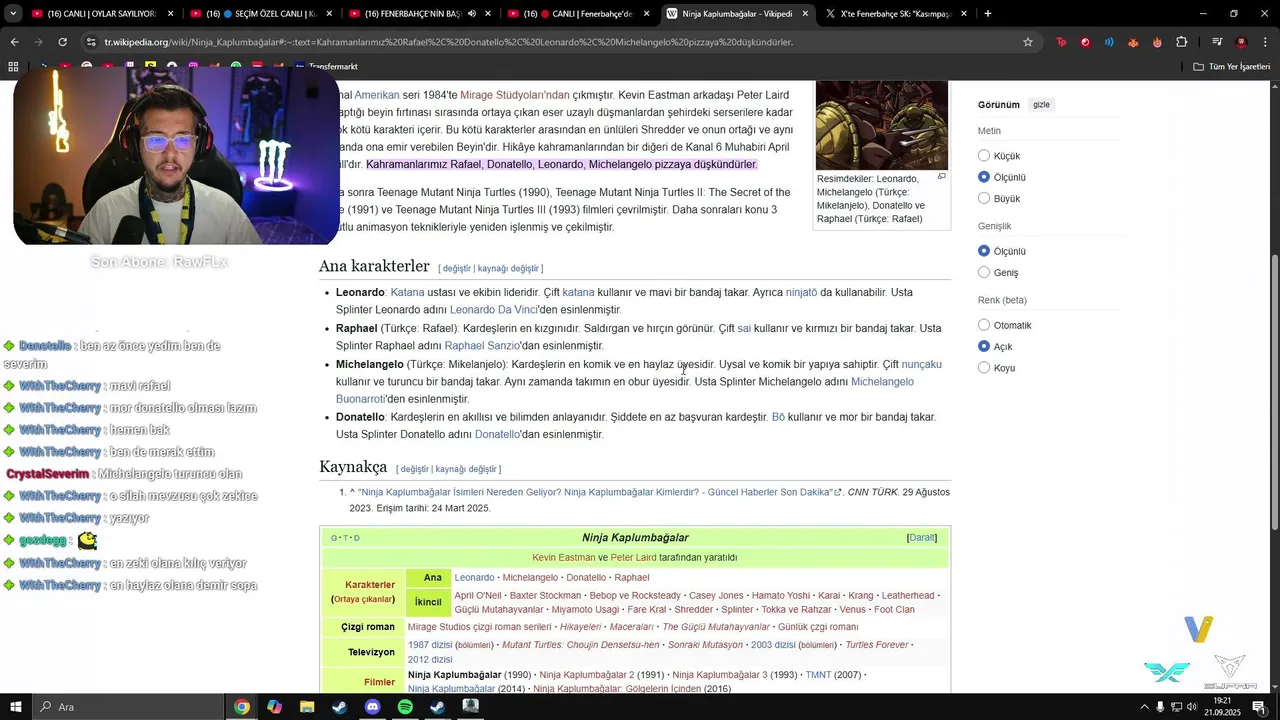Select Ölçünlü under Genişlik
The image size is (1280, 720).
(x=984, y=251)
